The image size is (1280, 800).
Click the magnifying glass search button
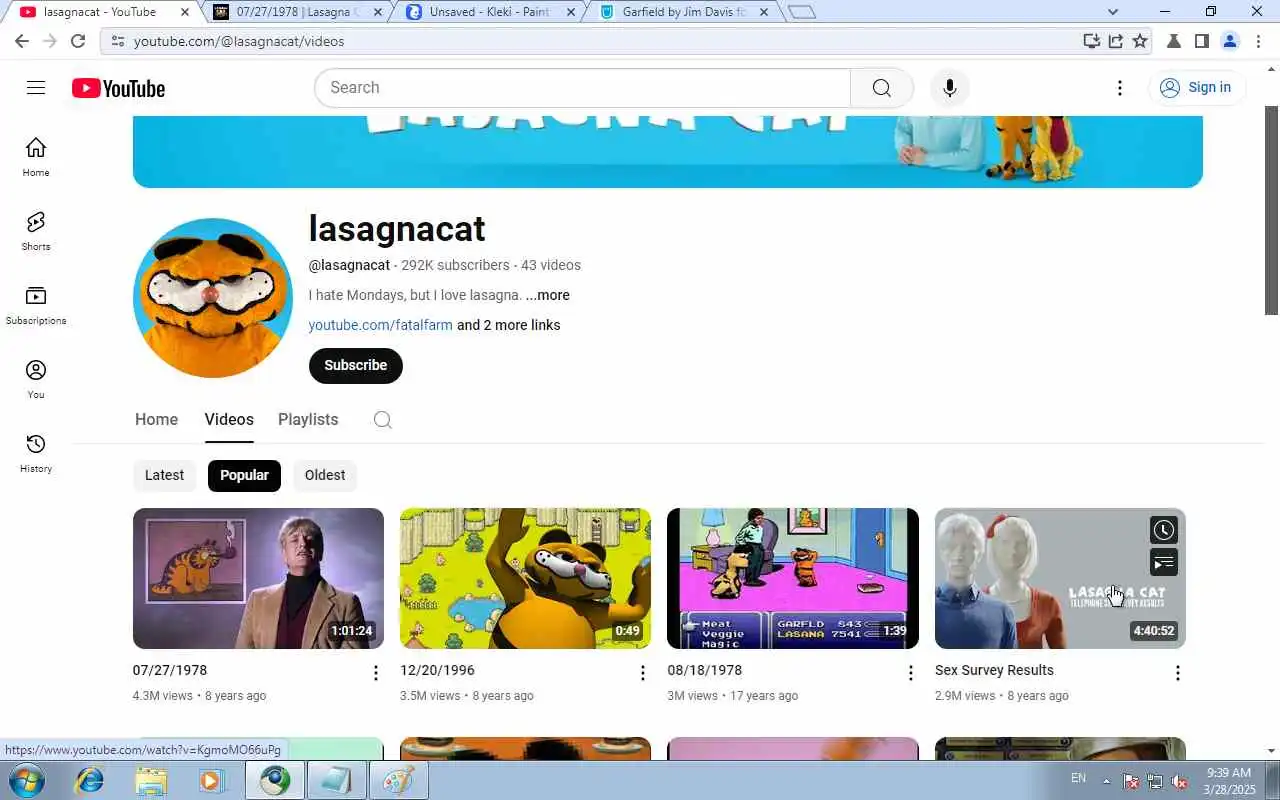tap(881, 88)
